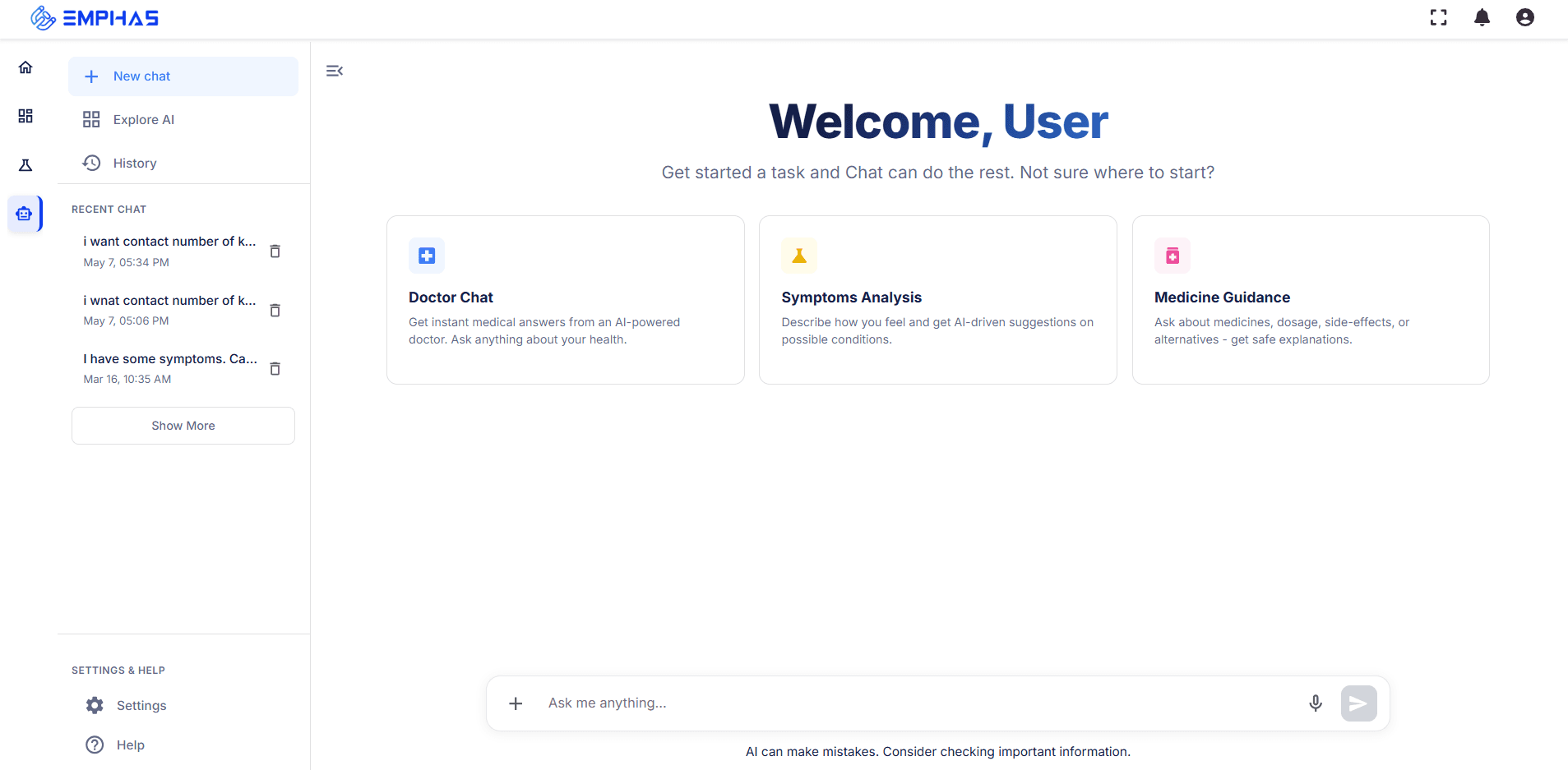Select the Symptoms Analysis card title

851,297
